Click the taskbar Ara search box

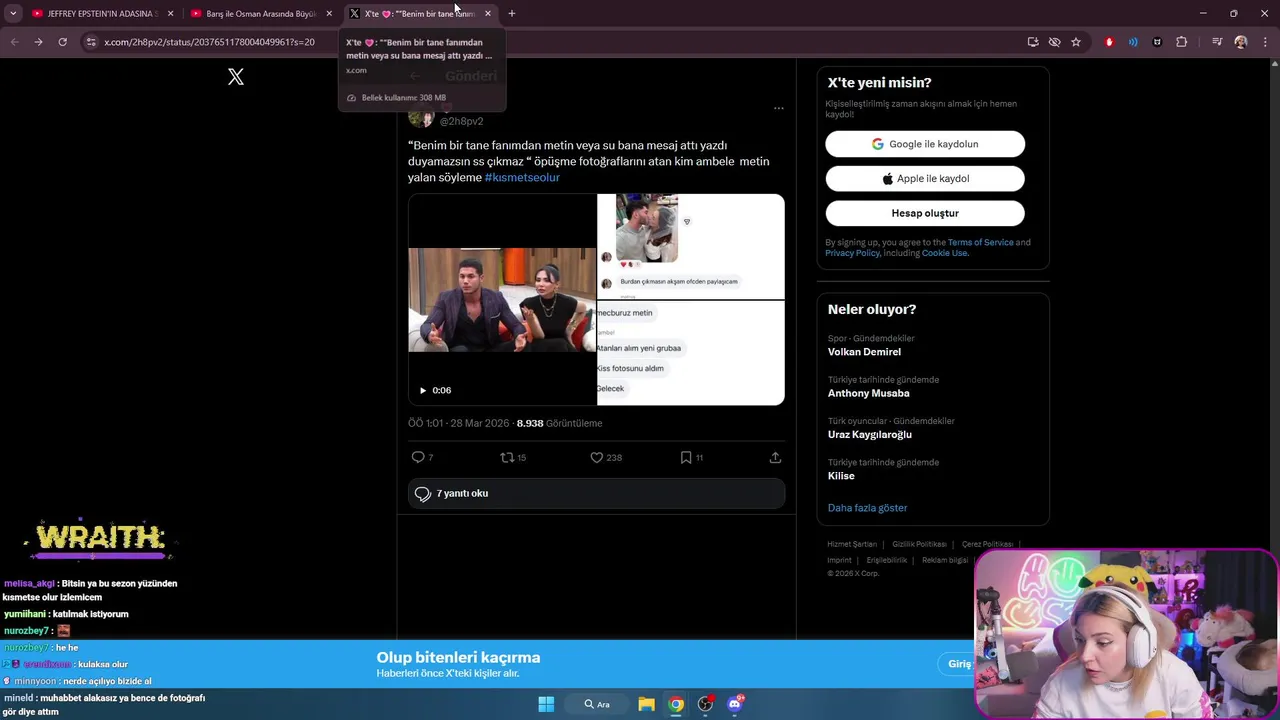[598, 704]
